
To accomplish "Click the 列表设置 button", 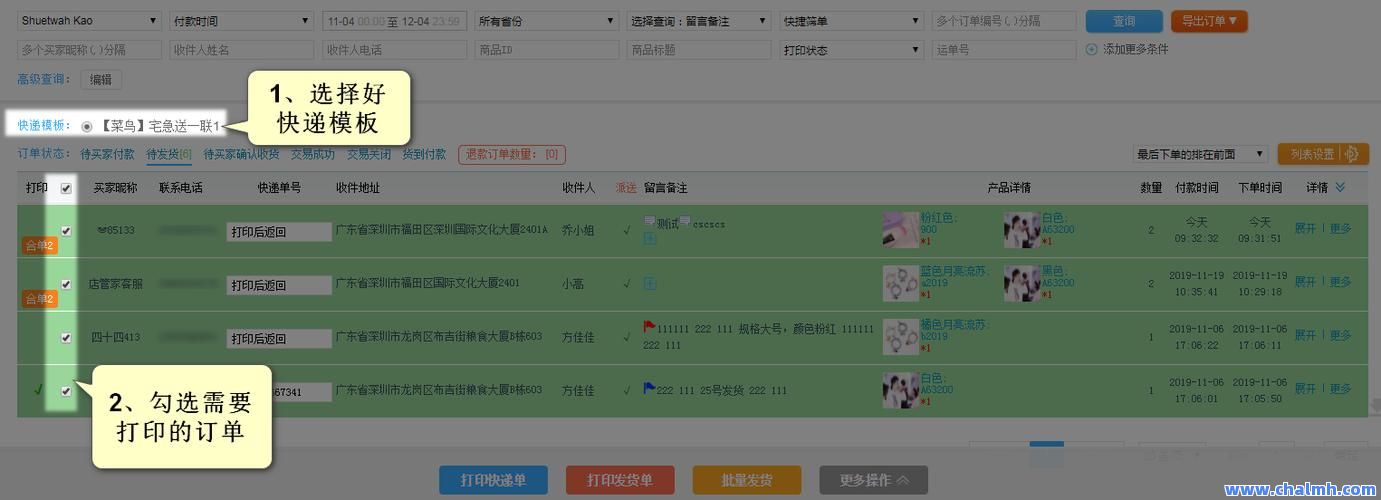I will [1323, 154].
